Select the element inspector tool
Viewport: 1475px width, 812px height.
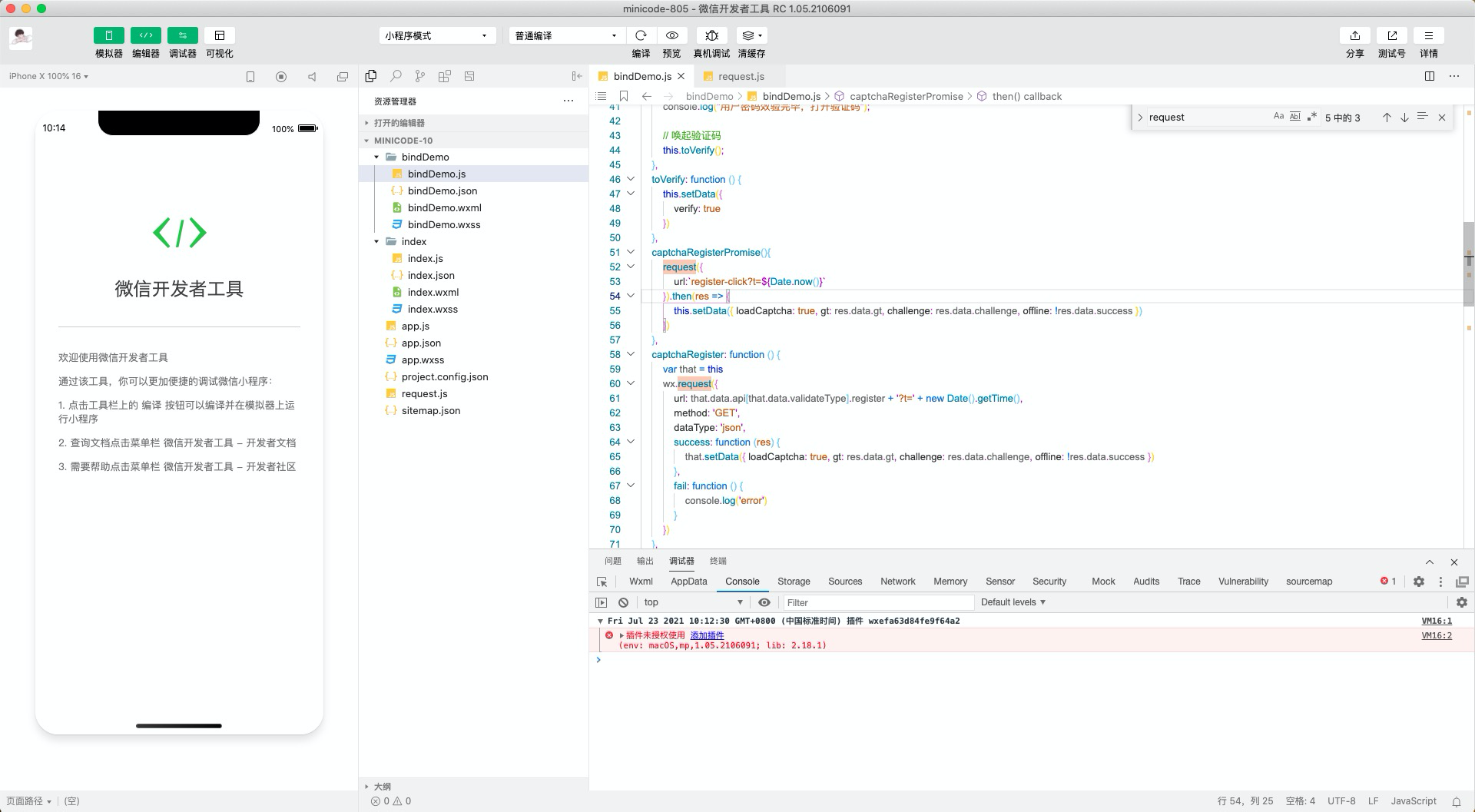tap(602, 582)
